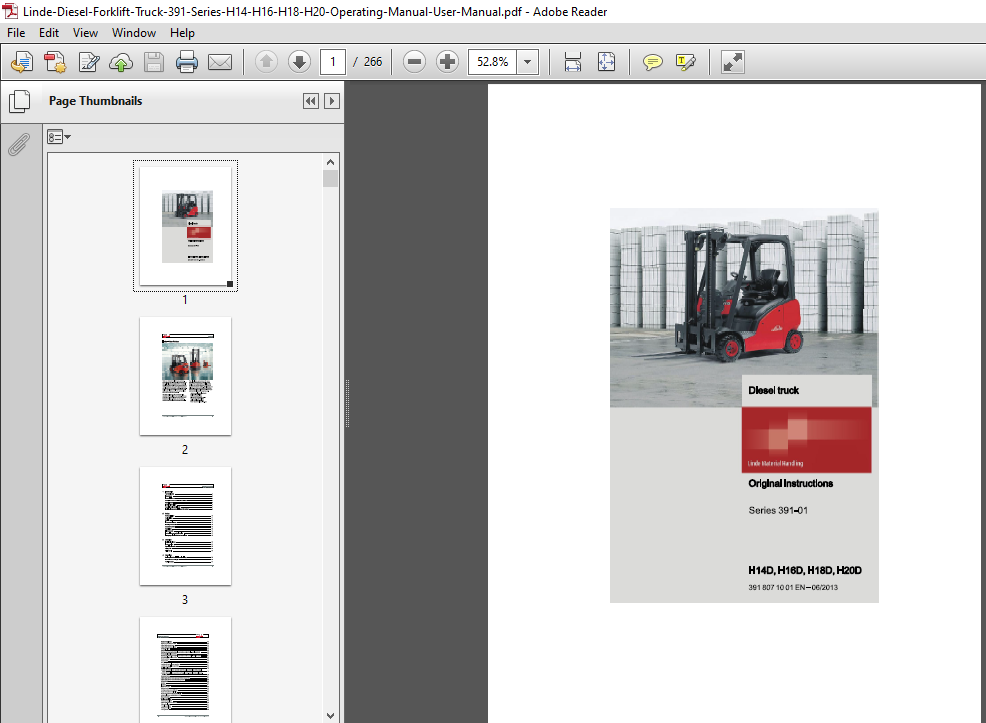The width and height of the screenshot is (986, 723).
Task: Click the Adobe Reader PDF title icon
Action: 10,11
